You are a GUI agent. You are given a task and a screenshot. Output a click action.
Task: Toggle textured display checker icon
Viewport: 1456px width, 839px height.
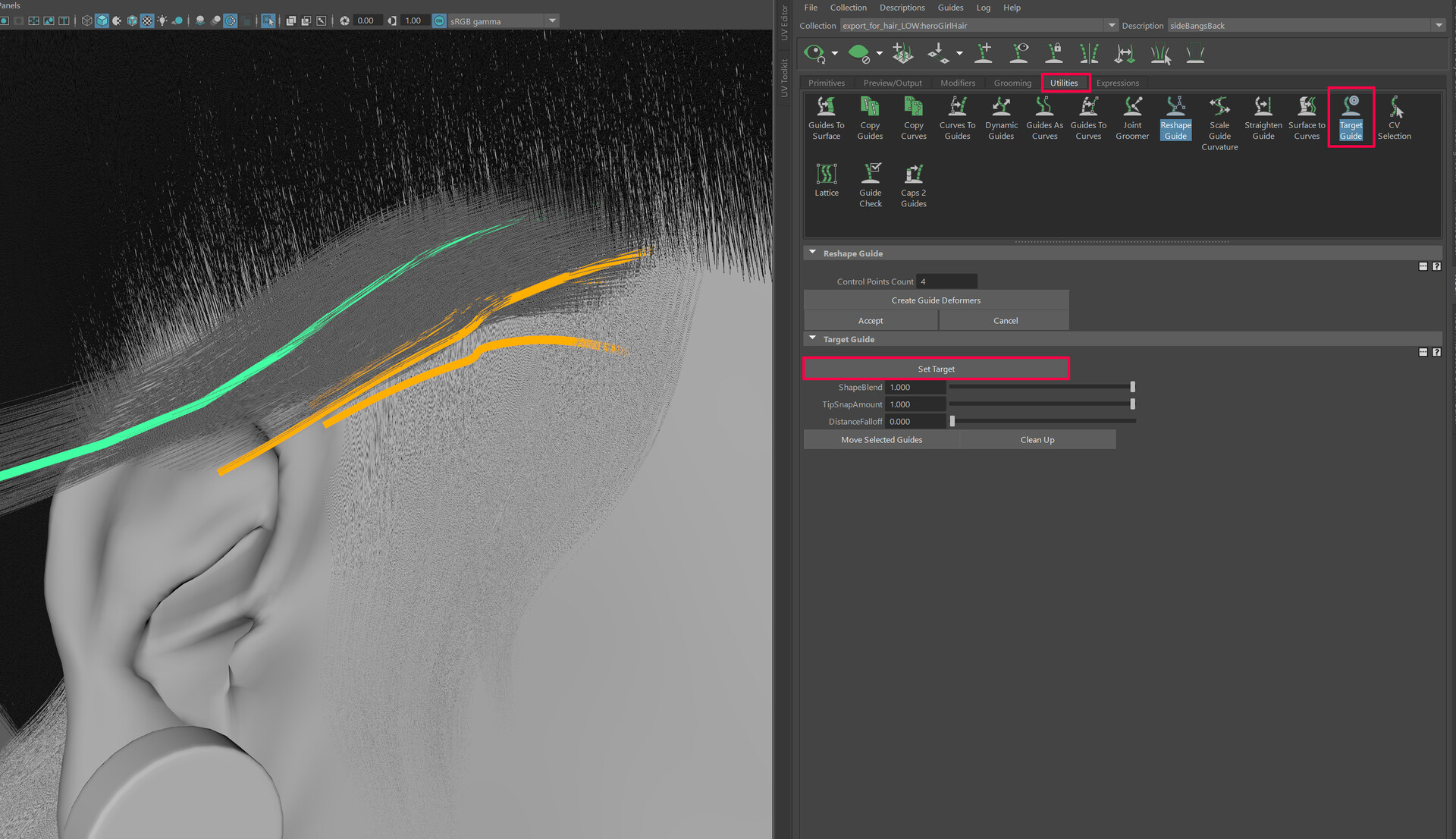pyautogui.click(x=147, y=20)
